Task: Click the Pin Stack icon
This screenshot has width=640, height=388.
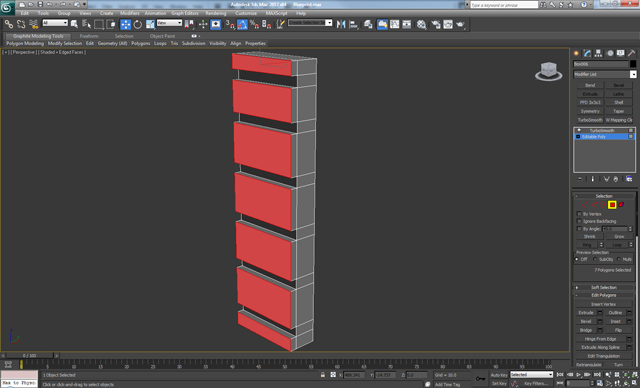Action: point(580,179)
